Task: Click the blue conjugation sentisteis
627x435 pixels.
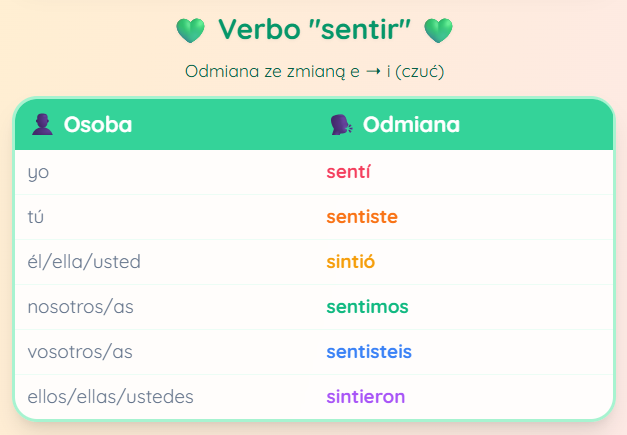Action: 369,352
